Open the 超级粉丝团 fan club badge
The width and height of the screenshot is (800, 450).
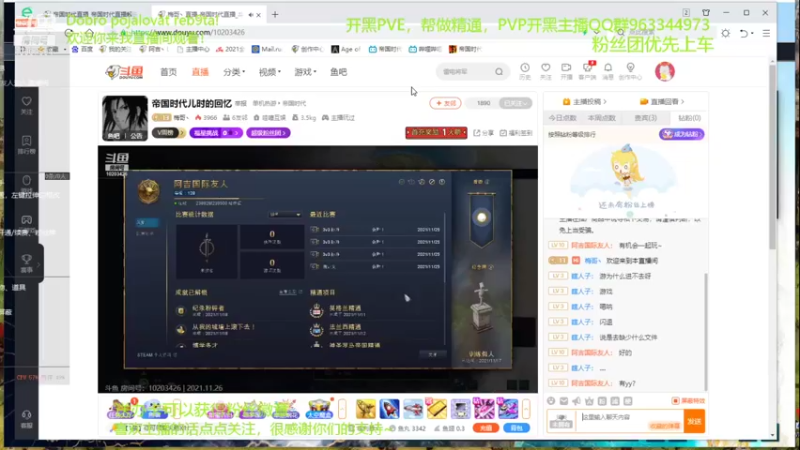pos(268,133)
